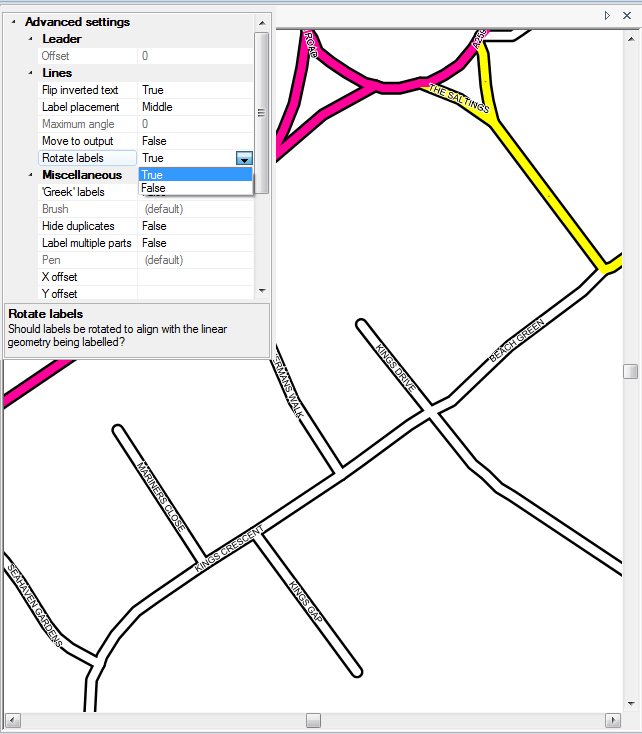Choose False in the Rotate labels list
The width and height of the screenshot is (642, 734).
point(195,188)
